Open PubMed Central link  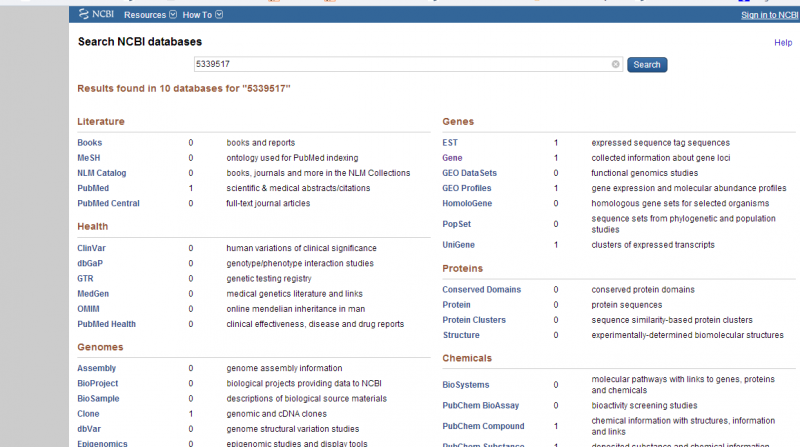(x=108, y=203)
